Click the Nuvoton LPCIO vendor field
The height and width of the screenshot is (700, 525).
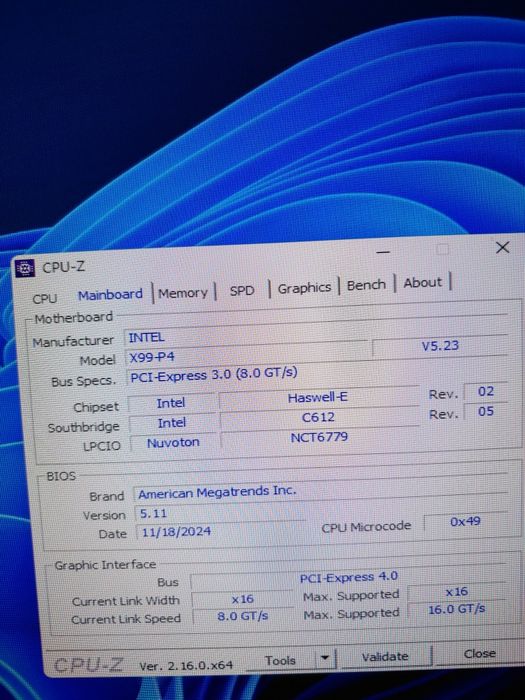pos(173,443)
